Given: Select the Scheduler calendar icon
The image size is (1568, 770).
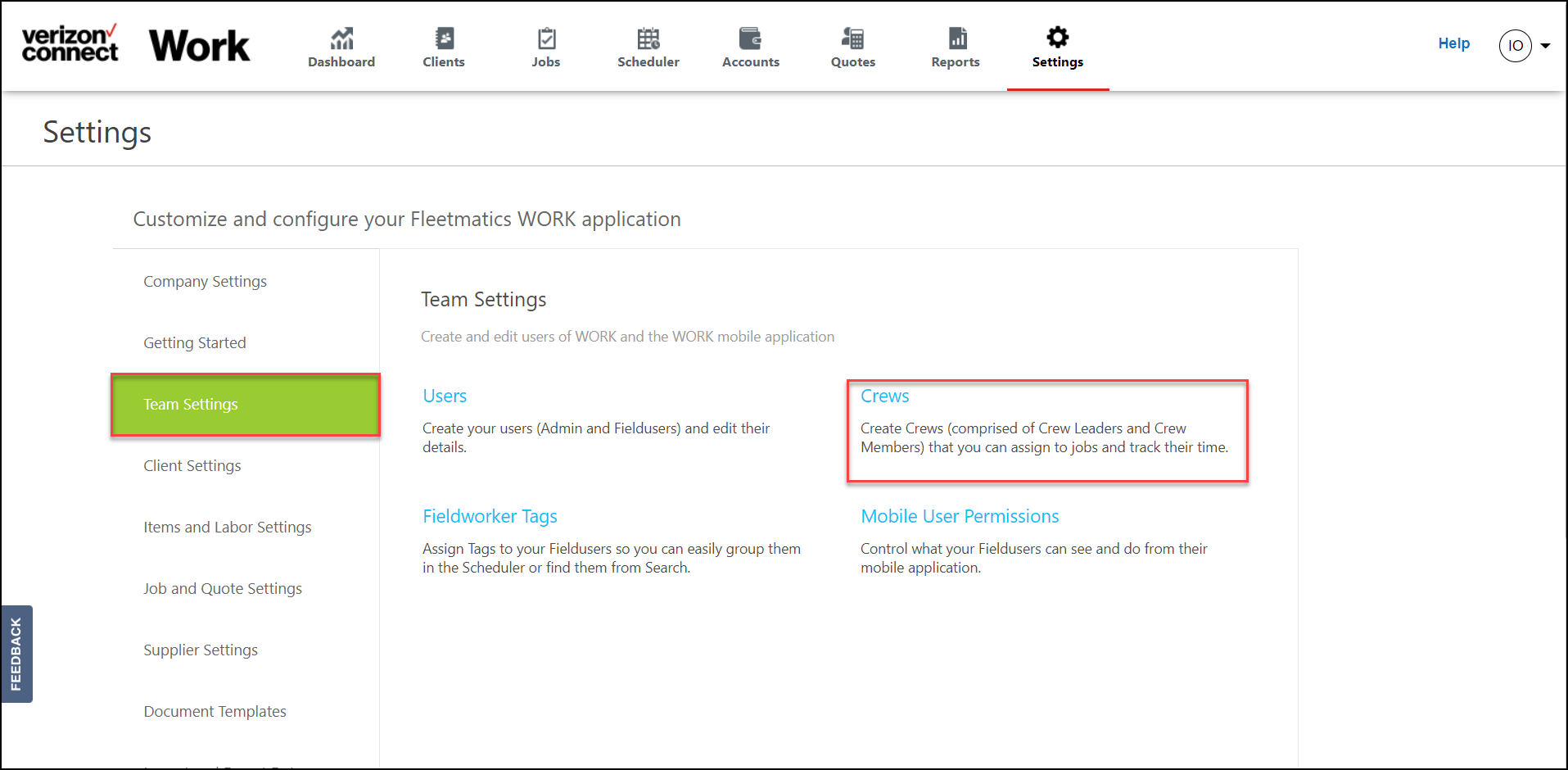Looking at the screenshot, I should (648, 38).
